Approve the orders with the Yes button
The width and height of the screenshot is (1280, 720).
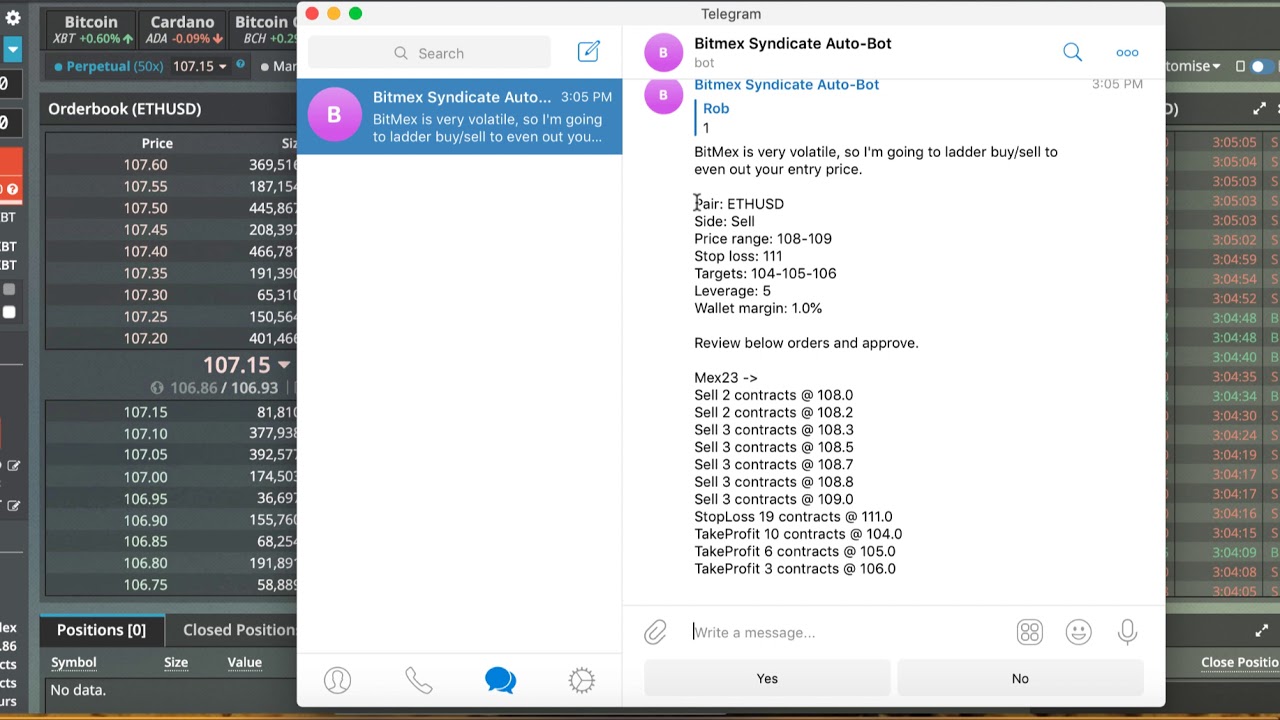[767, 678]
